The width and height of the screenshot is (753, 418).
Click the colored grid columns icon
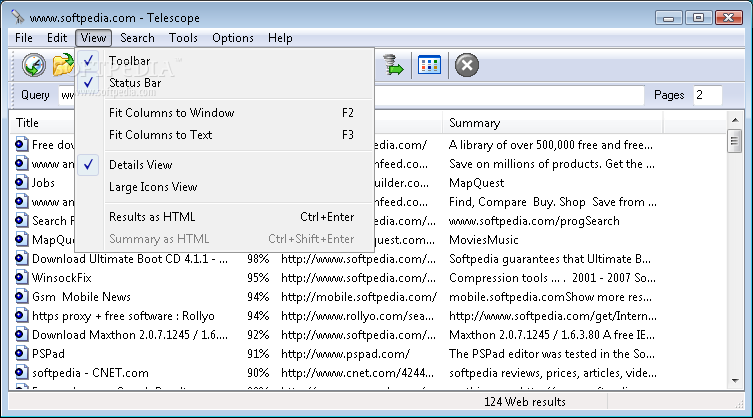tap(429, 65)
